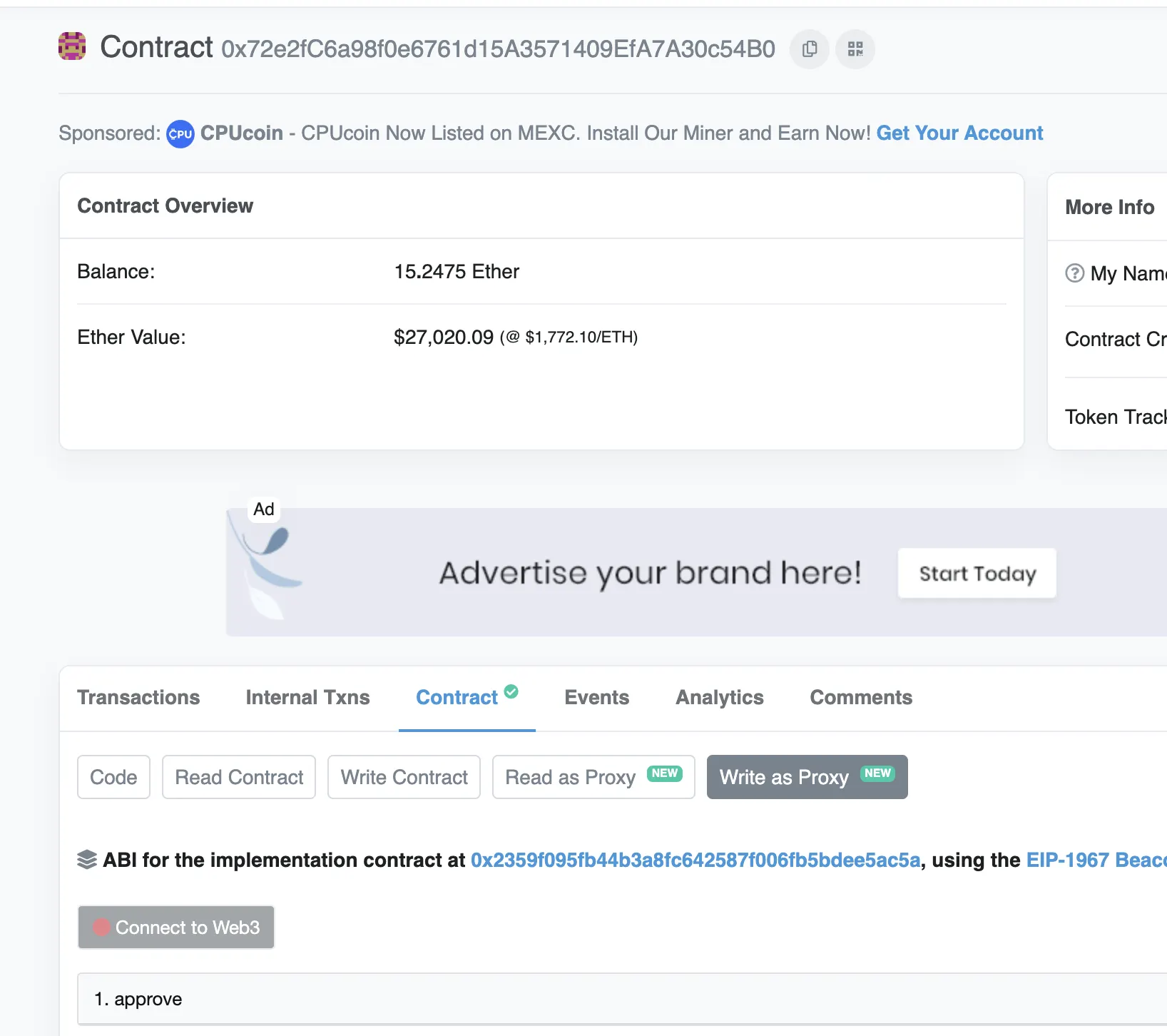Open the QR code icon button
This screenshot has width=1167, height=1036.
pyautogui.click(x=855, y=49)
